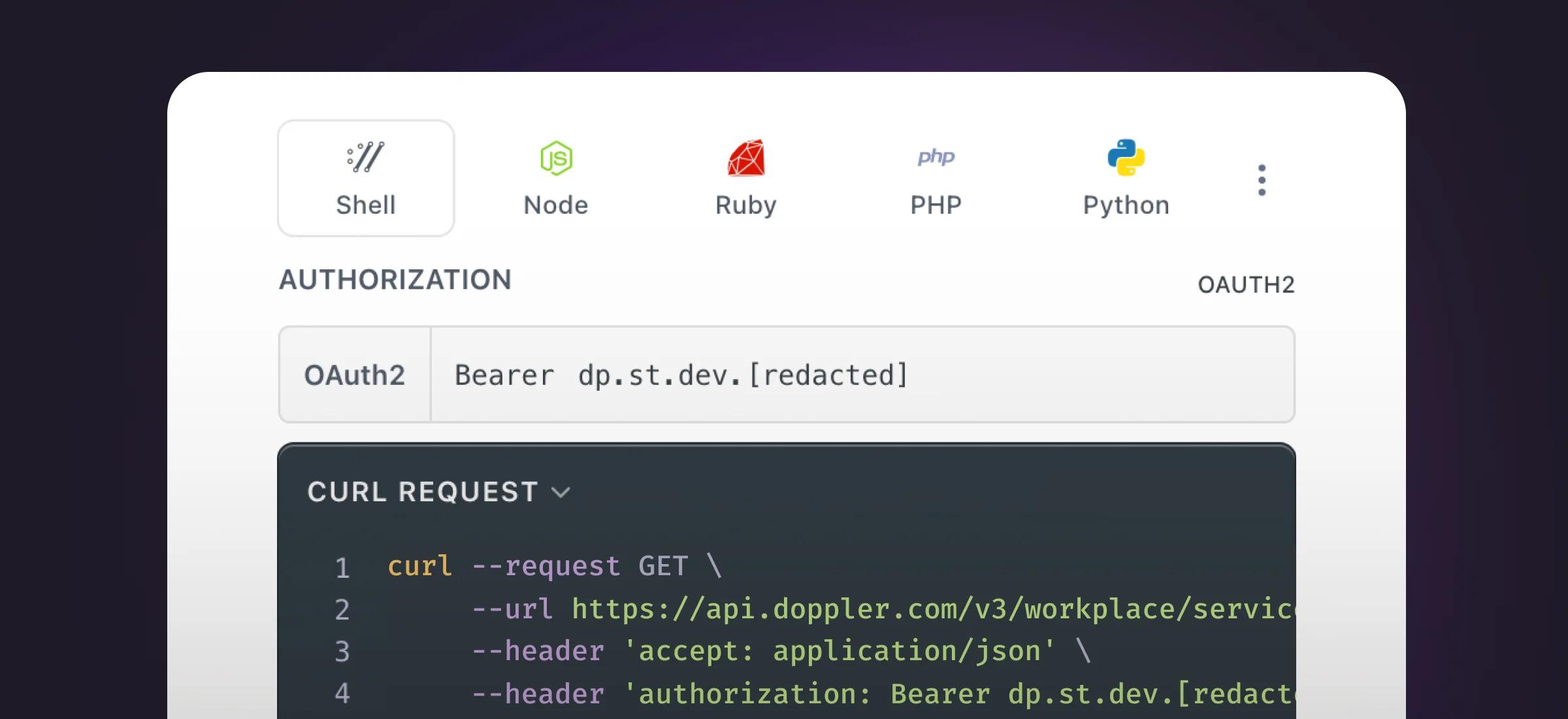1568x719 pixels.
Task: Expand the chevron next to CURL REQUEST
Action: [x=561, y=492]
